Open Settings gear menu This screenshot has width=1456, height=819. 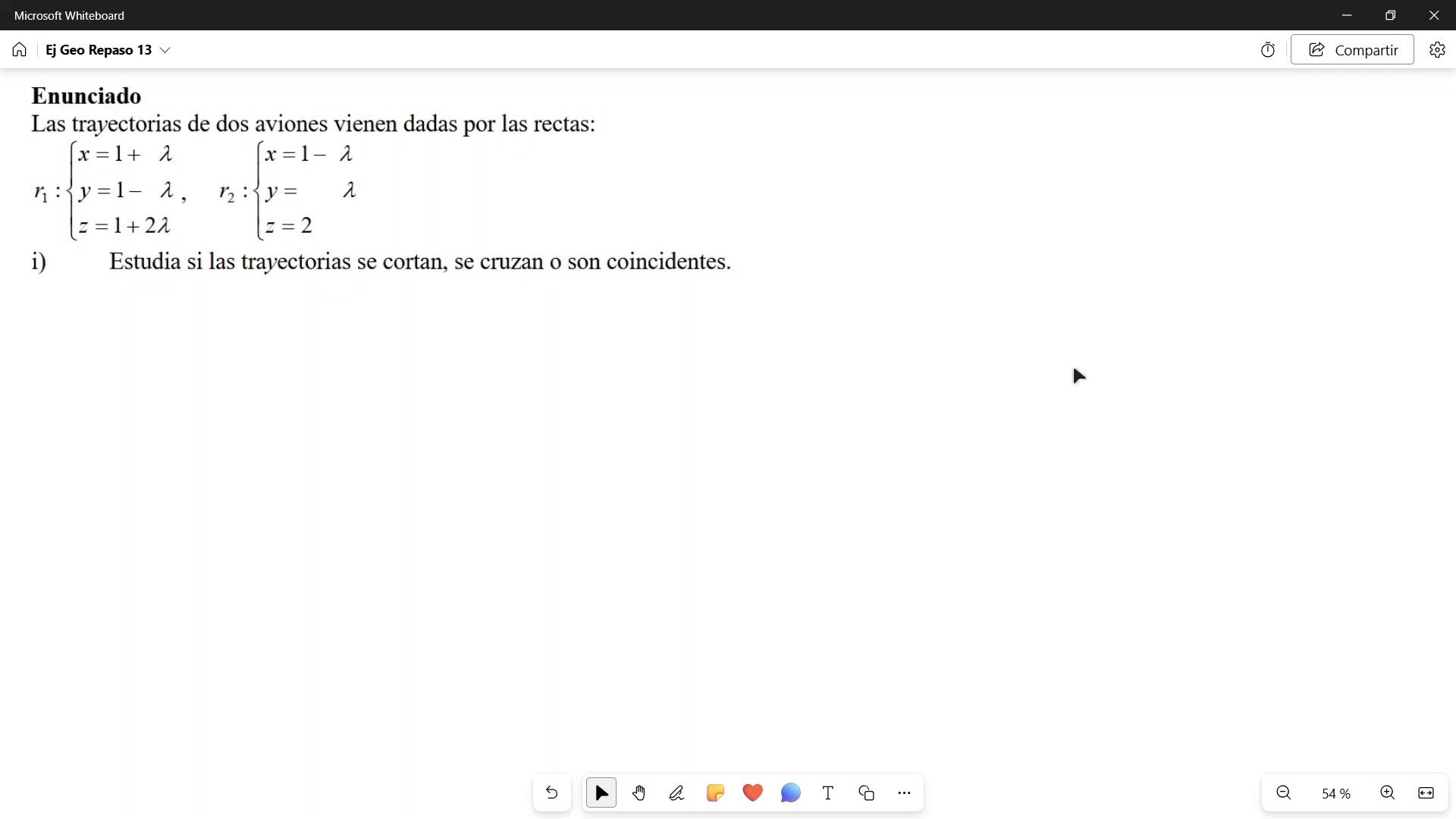(1437, 50)
